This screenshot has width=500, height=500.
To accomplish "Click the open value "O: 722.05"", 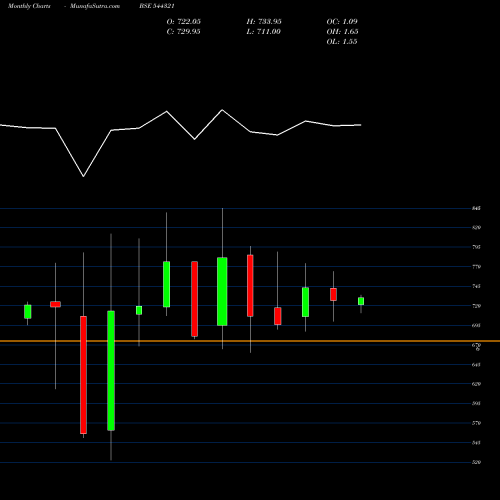I will (184, 21).
